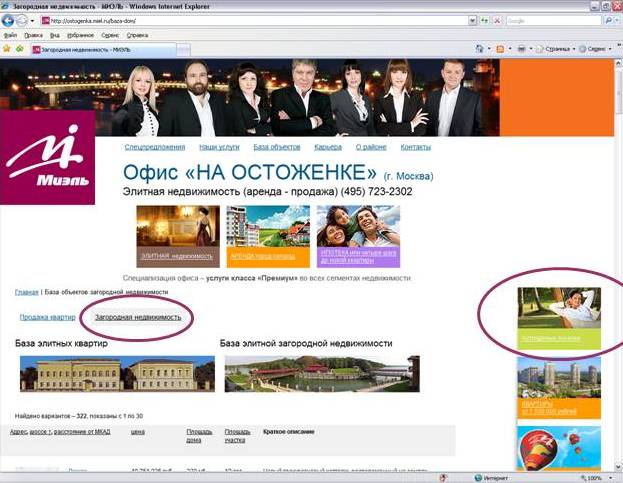This screenshot has width=623, height=483.
Task: Click the elite country property panorama image
Action: [x=322, y=374]
